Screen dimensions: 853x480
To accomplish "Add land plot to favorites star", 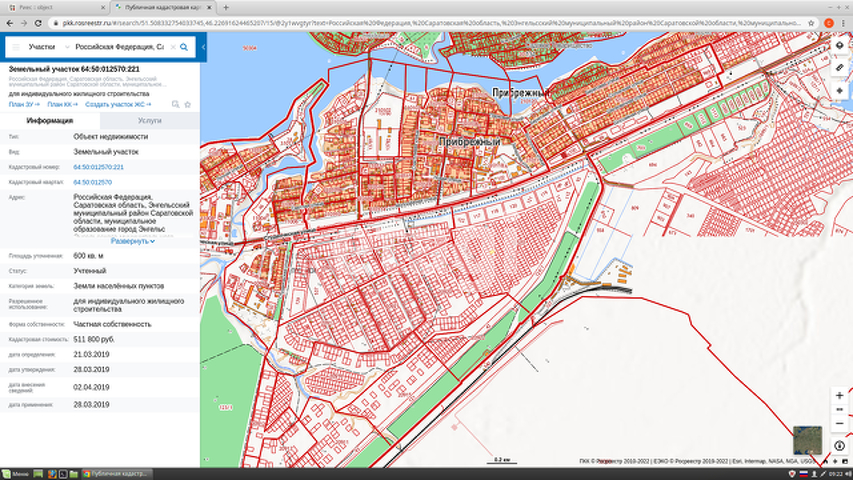I will coord(187,104).
